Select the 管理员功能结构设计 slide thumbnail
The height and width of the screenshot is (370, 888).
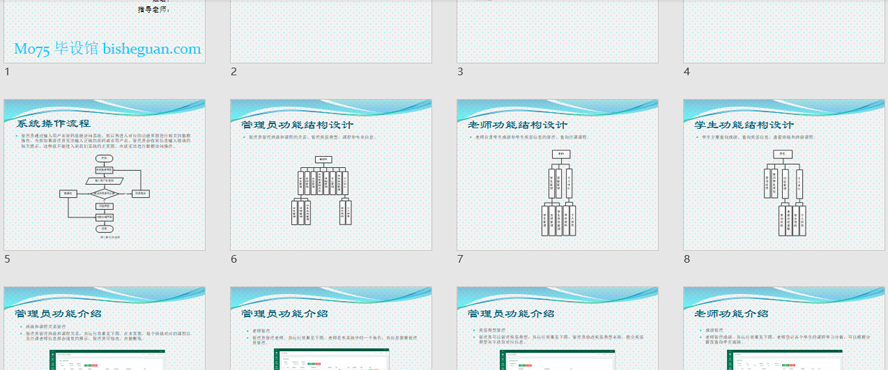[331, 175]
